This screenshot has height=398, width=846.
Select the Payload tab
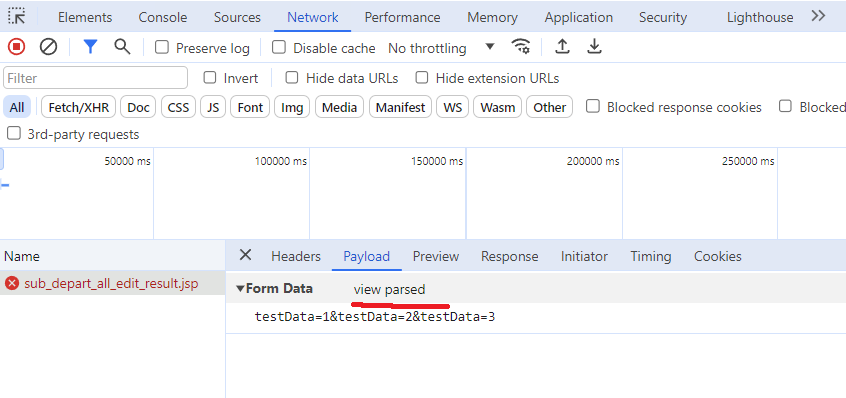pos(367,256)
